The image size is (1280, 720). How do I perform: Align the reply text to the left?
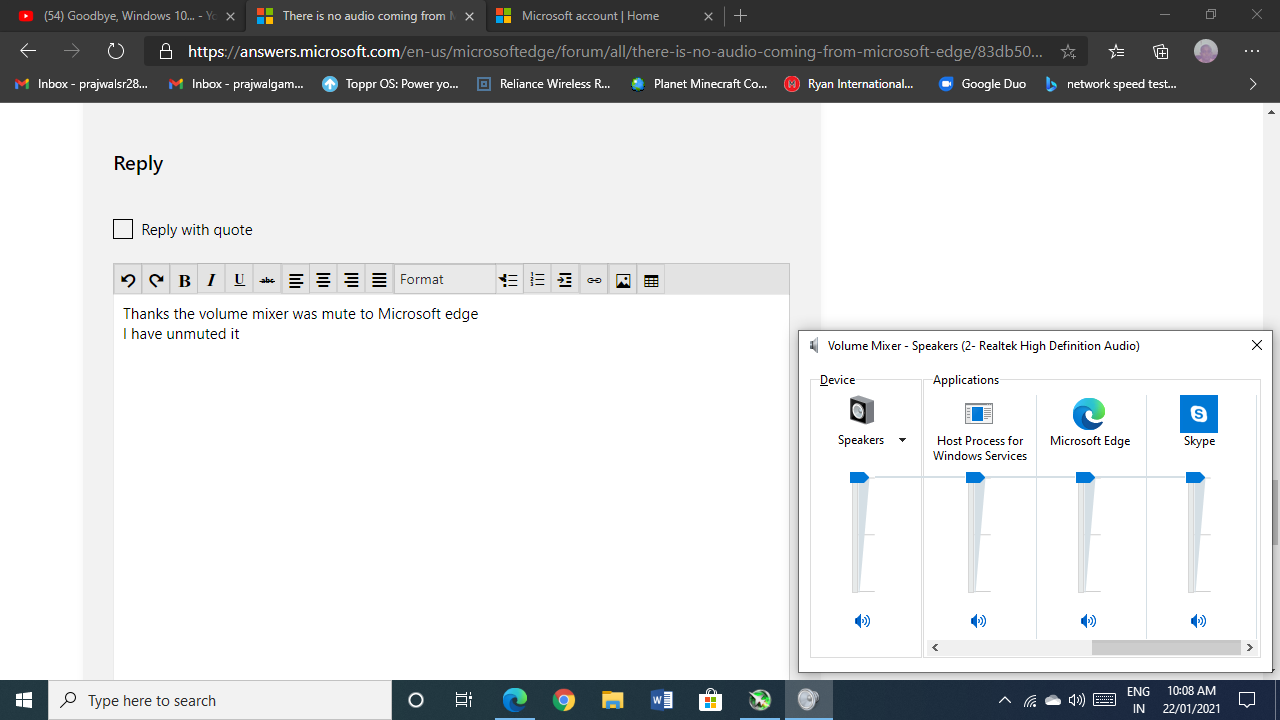tap(296, 280)
